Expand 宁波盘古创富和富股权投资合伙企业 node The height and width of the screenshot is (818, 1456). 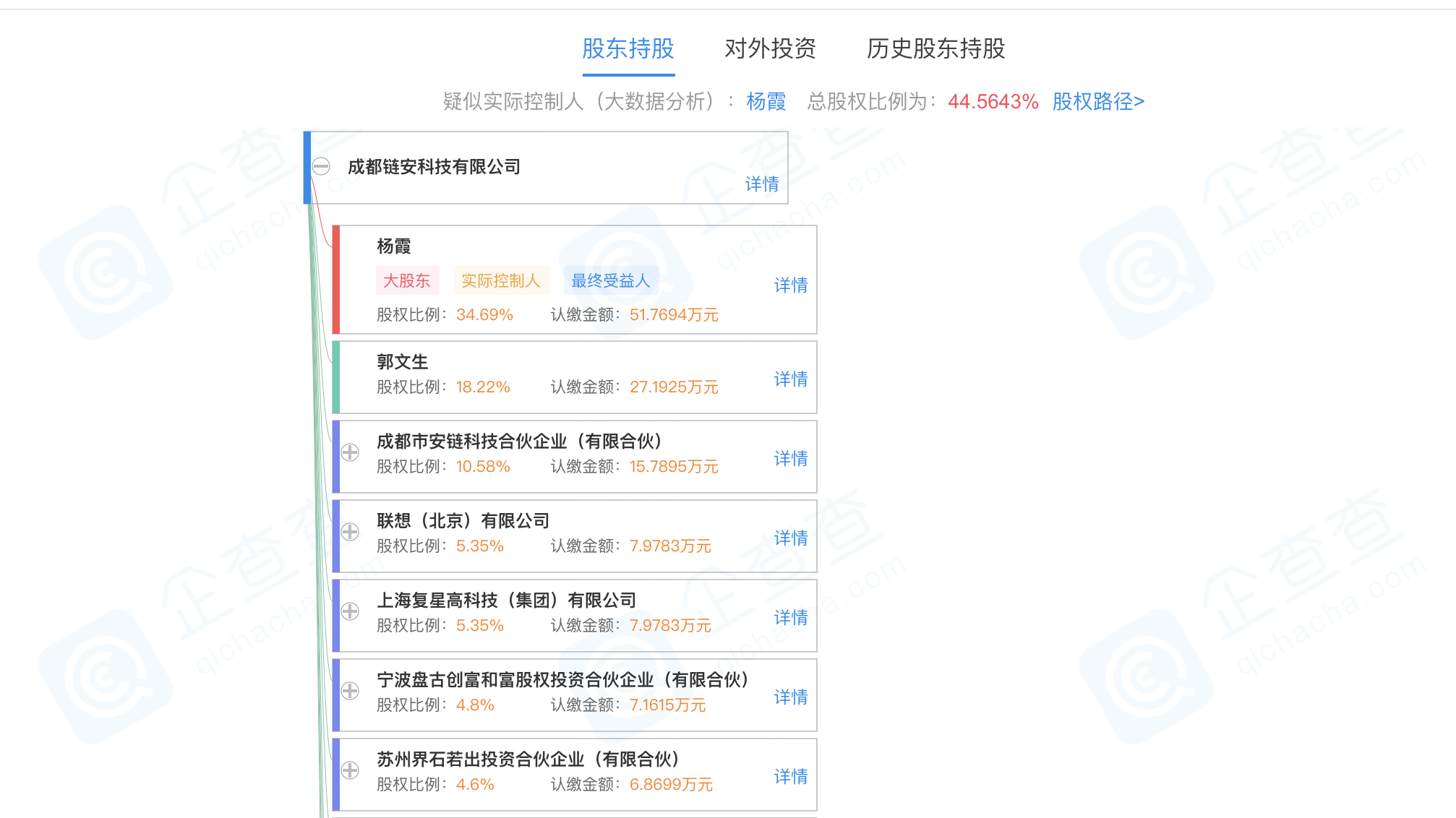[350, 691]
